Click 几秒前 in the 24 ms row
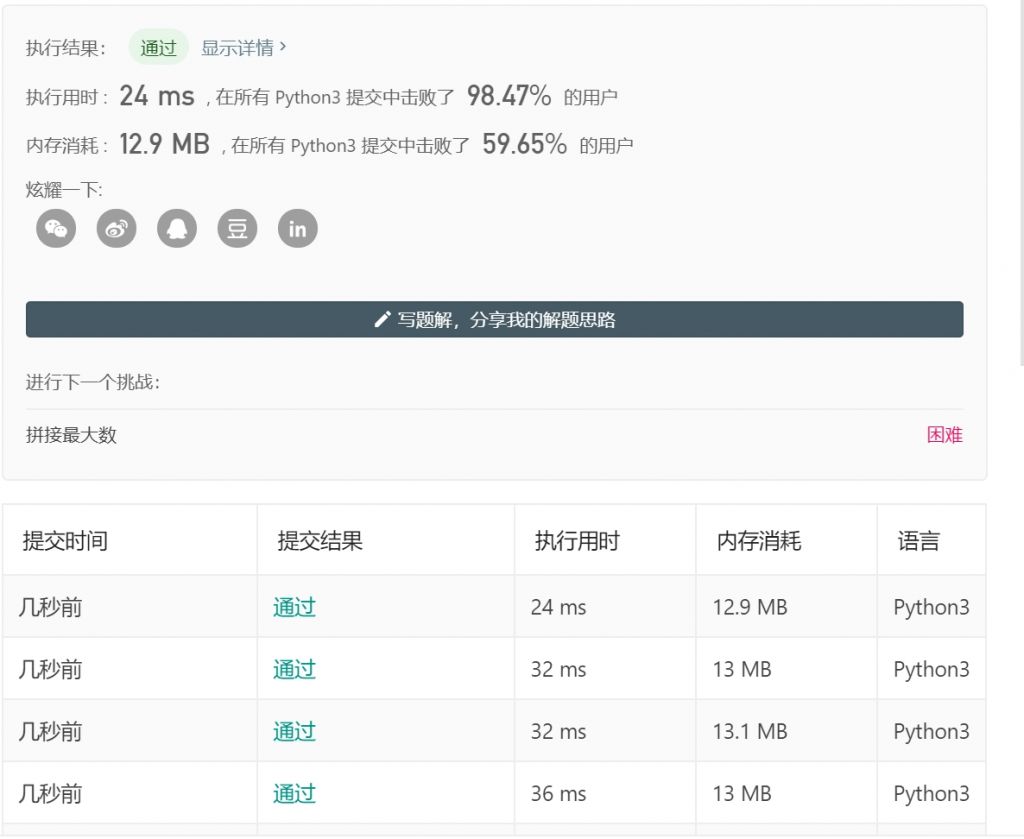Screen dimensions: 1024x839 [50, 607]
